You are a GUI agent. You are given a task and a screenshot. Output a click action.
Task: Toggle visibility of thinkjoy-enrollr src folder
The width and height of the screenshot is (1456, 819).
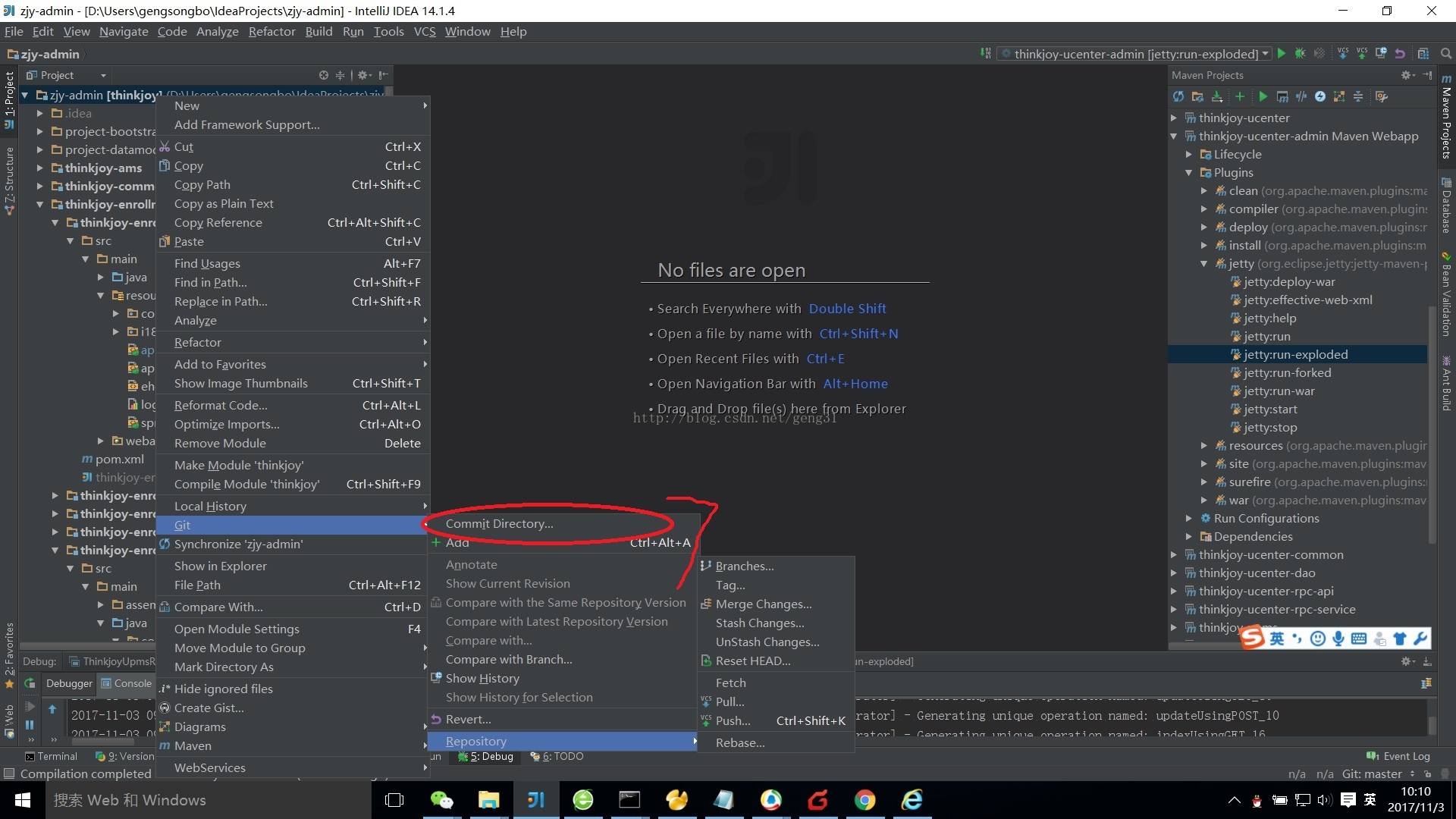click(73, 240)
